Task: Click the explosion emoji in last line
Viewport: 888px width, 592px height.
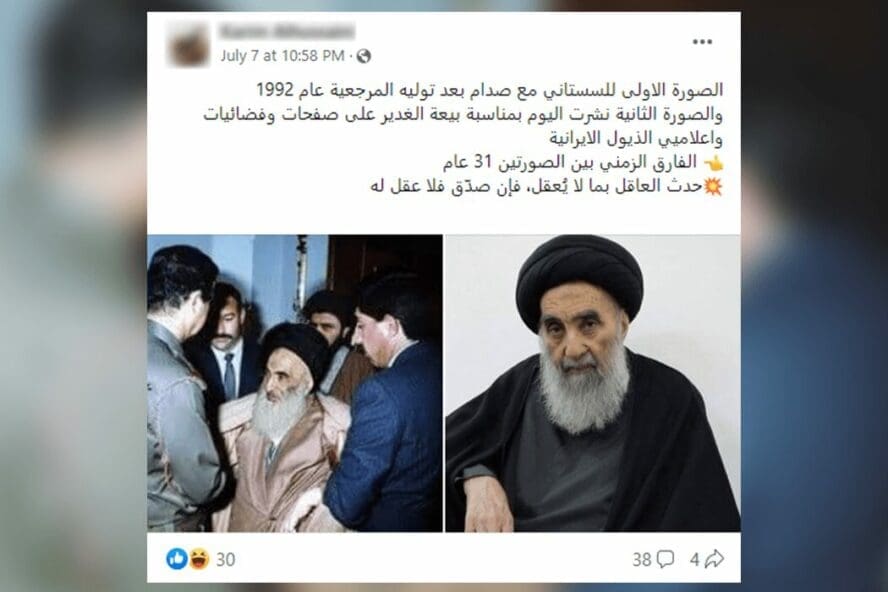Action: [x=713, y=186]
